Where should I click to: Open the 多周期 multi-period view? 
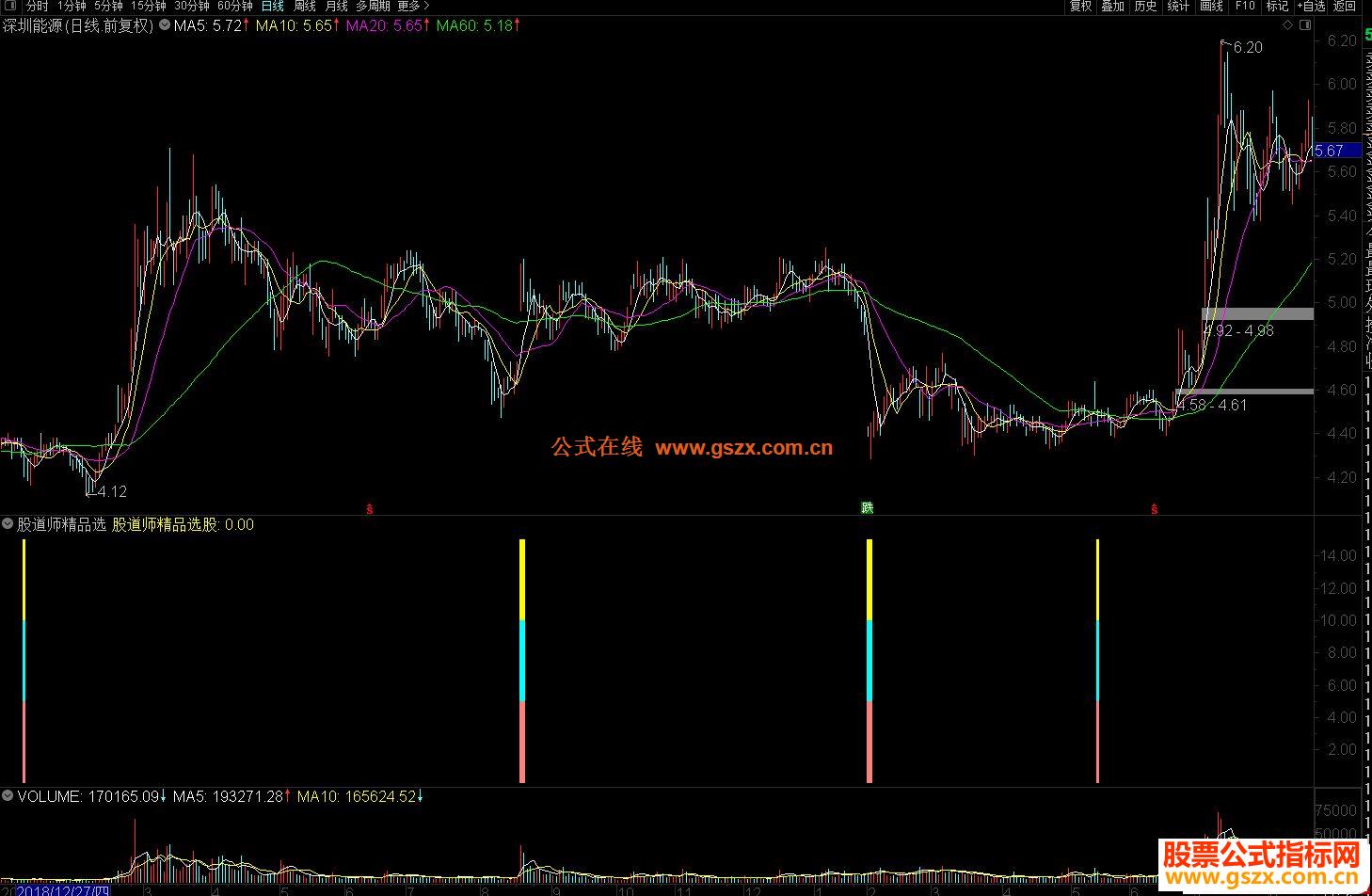pos(373,6)
